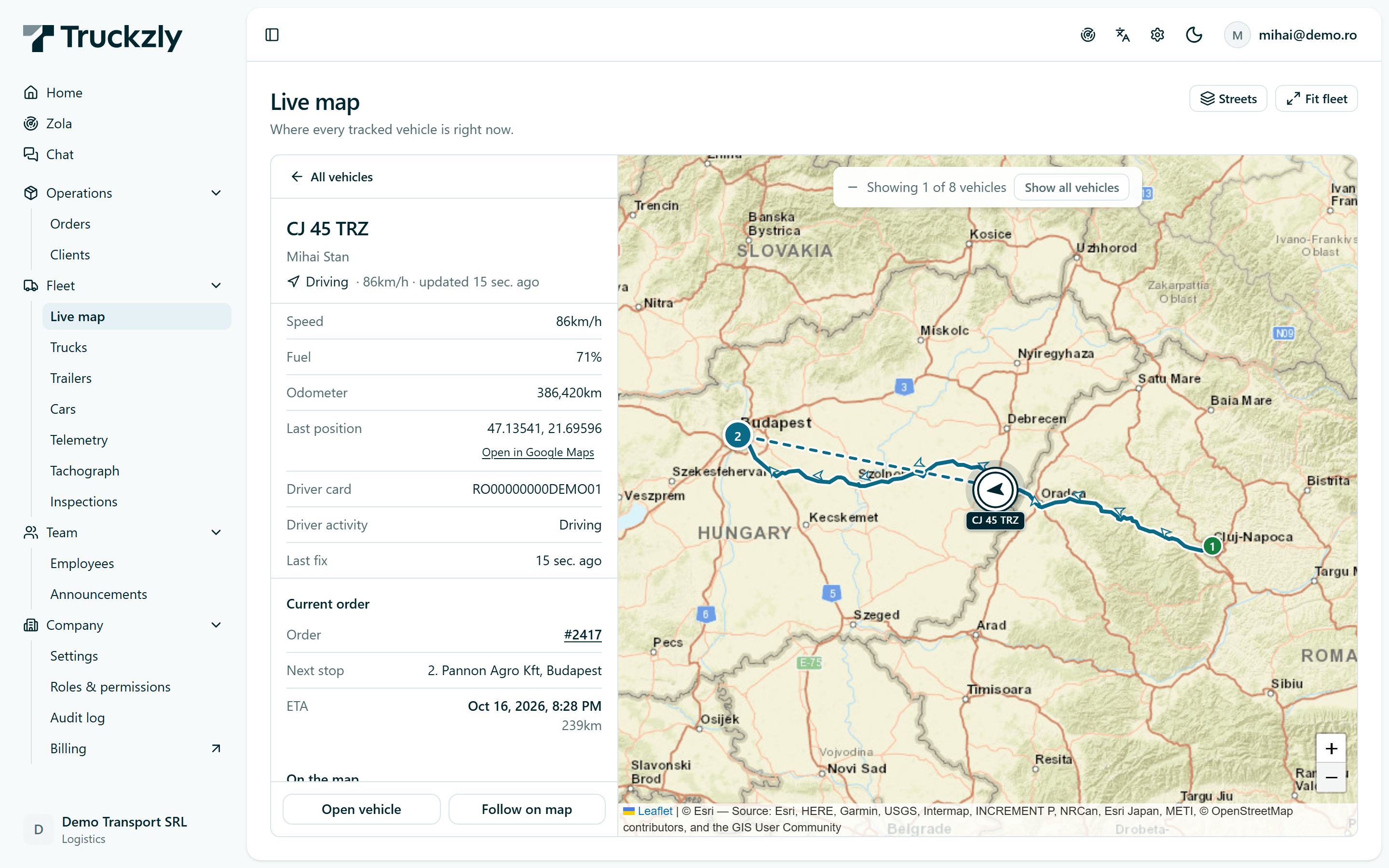Click Show all vehicles button
This screenshot has height=868, width=1389.
[x=1072, y=188]
